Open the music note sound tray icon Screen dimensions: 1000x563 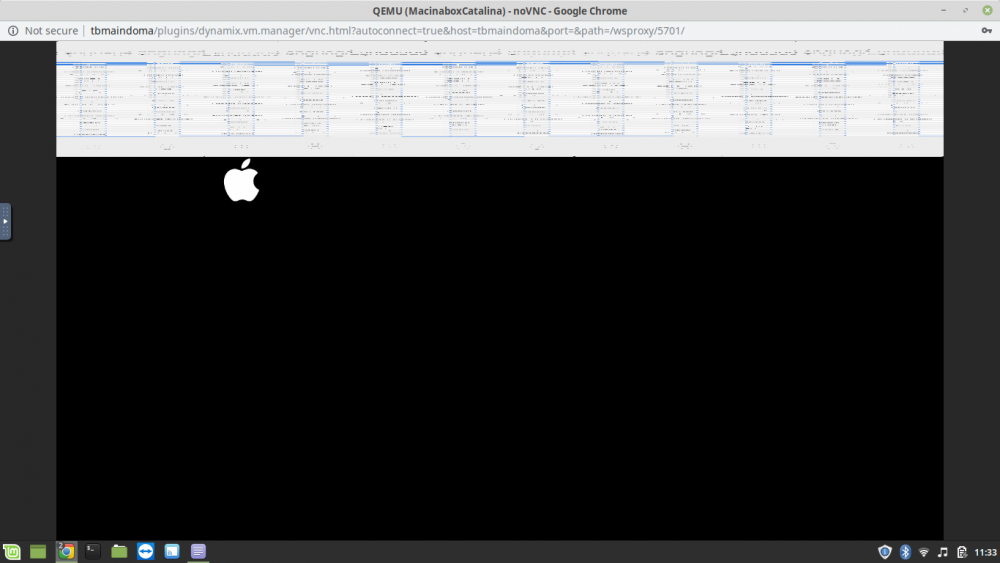click(943, 552)
